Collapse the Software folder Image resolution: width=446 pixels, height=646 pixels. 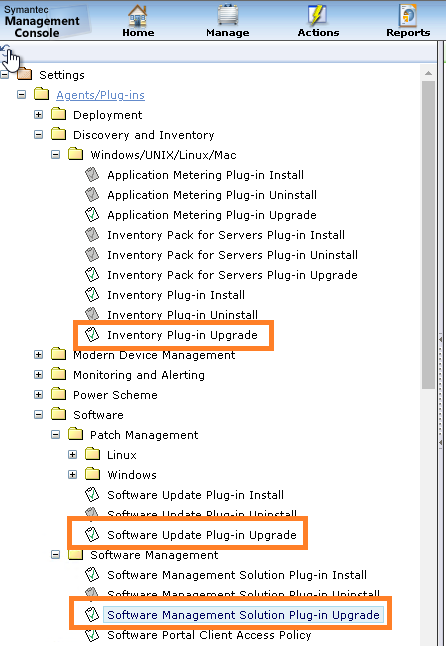38,414
